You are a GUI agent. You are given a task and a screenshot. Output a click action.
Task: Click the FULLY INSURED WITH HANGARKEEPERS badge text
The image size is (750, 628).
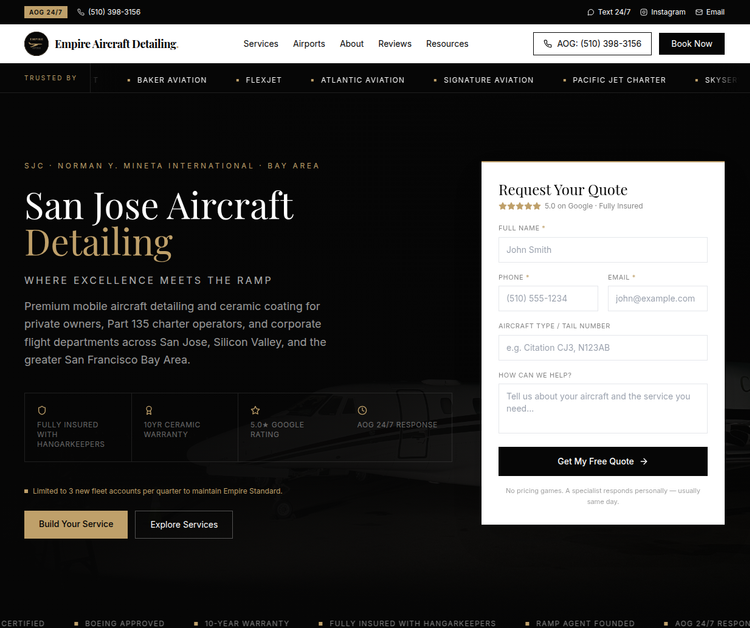point(71,434)
